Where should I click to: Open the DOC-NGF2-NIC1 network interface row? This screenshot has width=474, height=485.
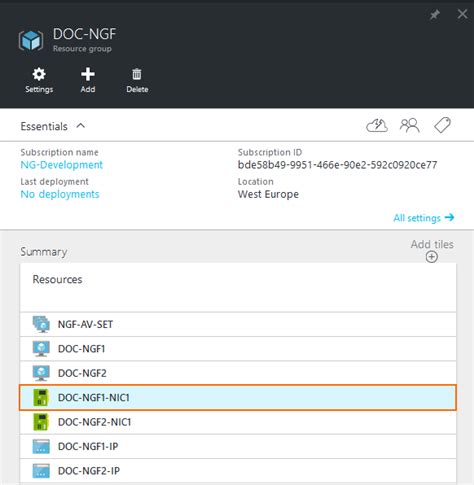pos(238,422)
